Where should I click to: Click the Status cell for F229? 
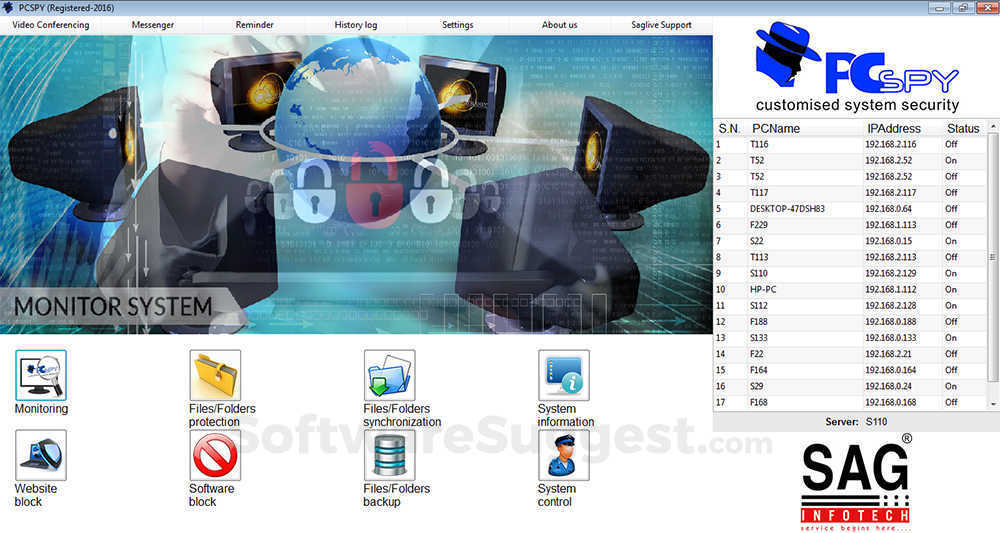click(951, 224)
